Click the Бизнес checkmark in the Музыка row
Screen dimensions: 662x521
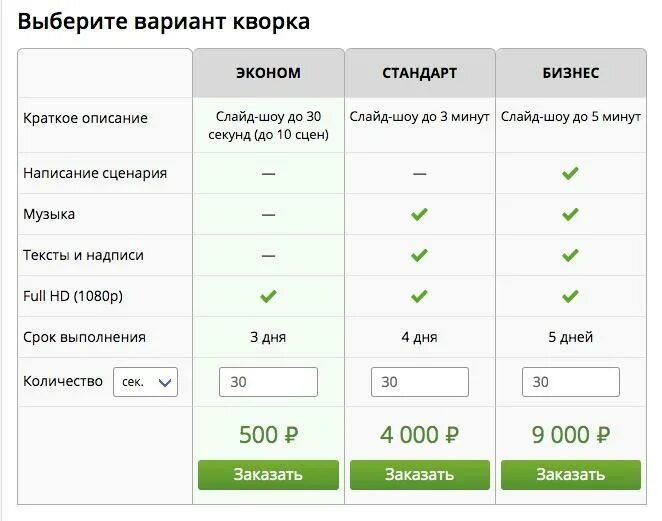570,214
